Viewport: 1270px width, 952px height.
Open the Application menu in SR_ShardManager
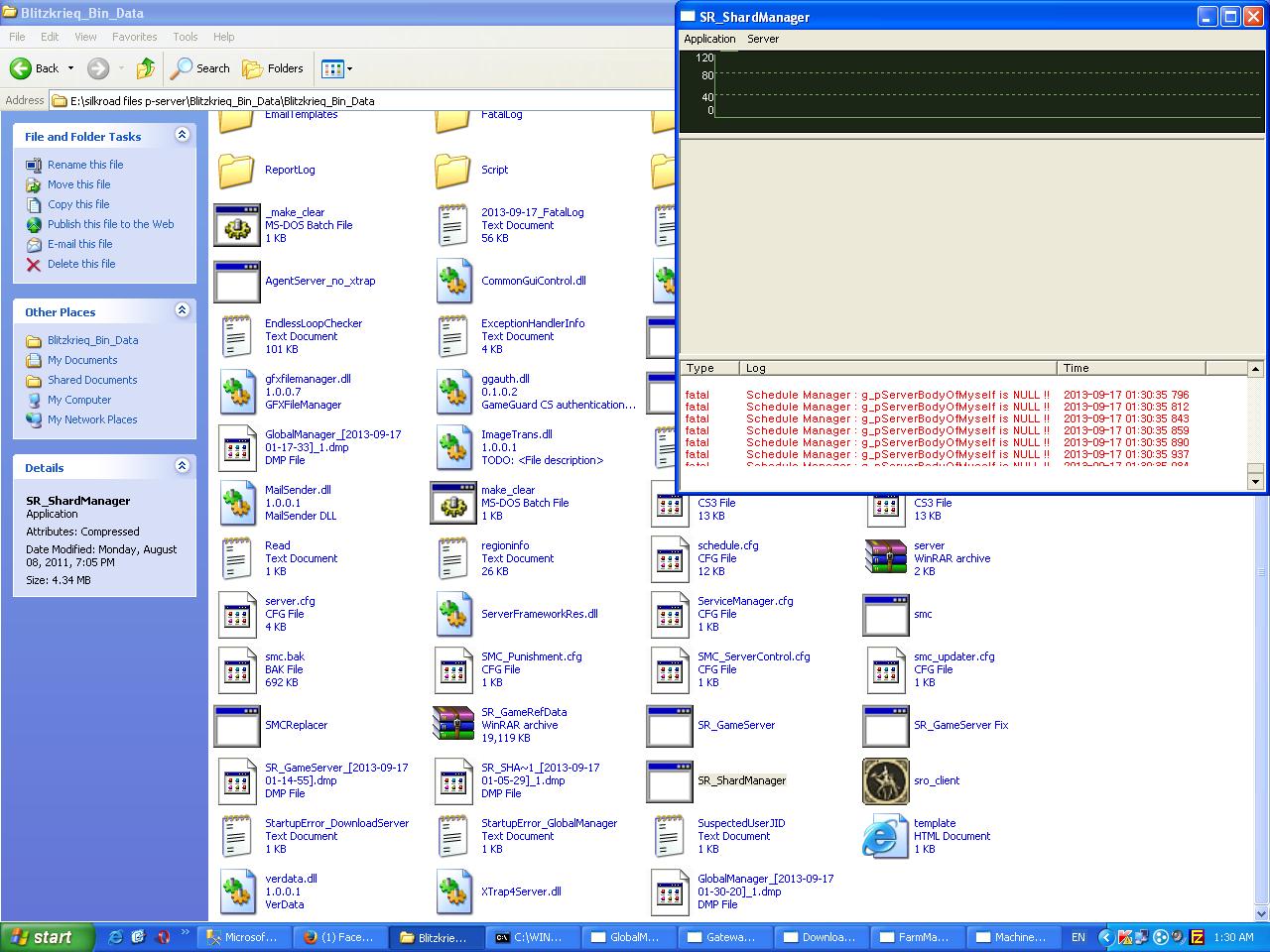pyautogui.click(x=710, y=39)
